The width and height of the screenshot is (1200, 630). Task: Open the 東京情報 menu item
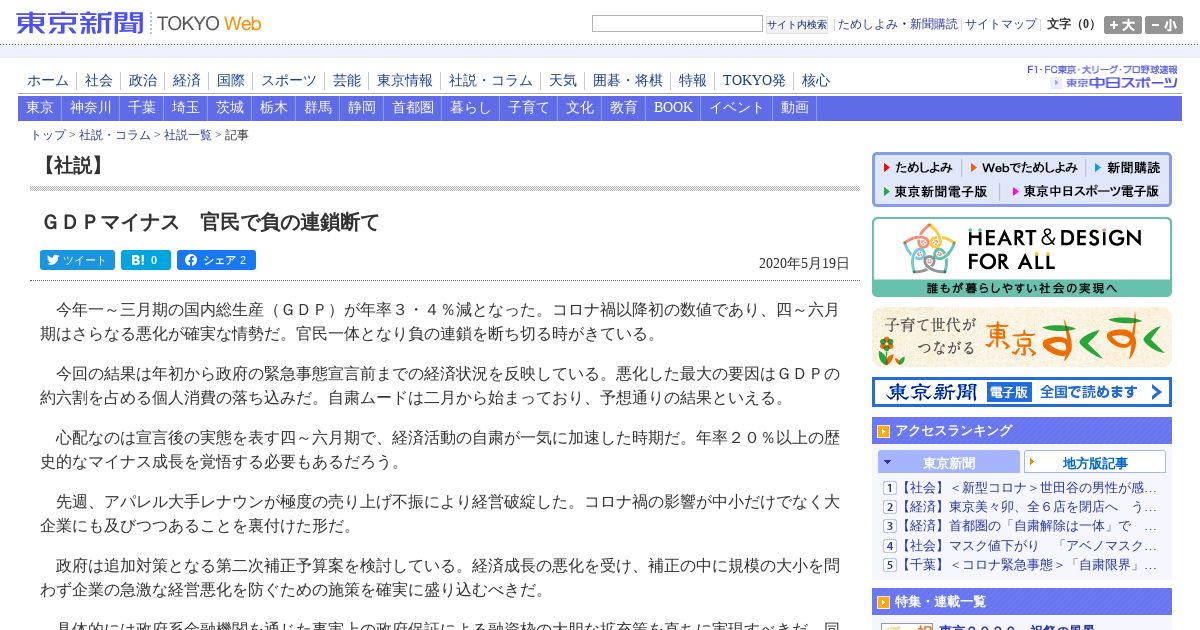[x=405, y=81]
